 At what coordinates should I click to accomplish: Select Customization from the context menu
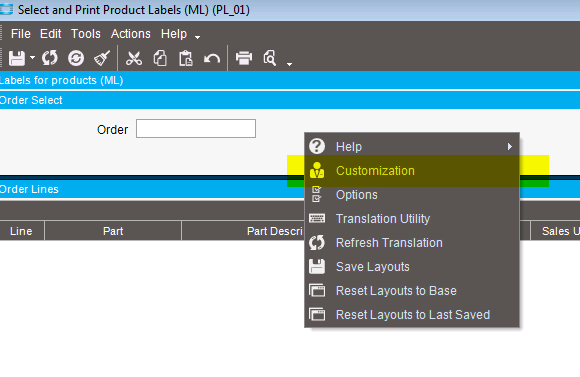click(x=412, y=171)
